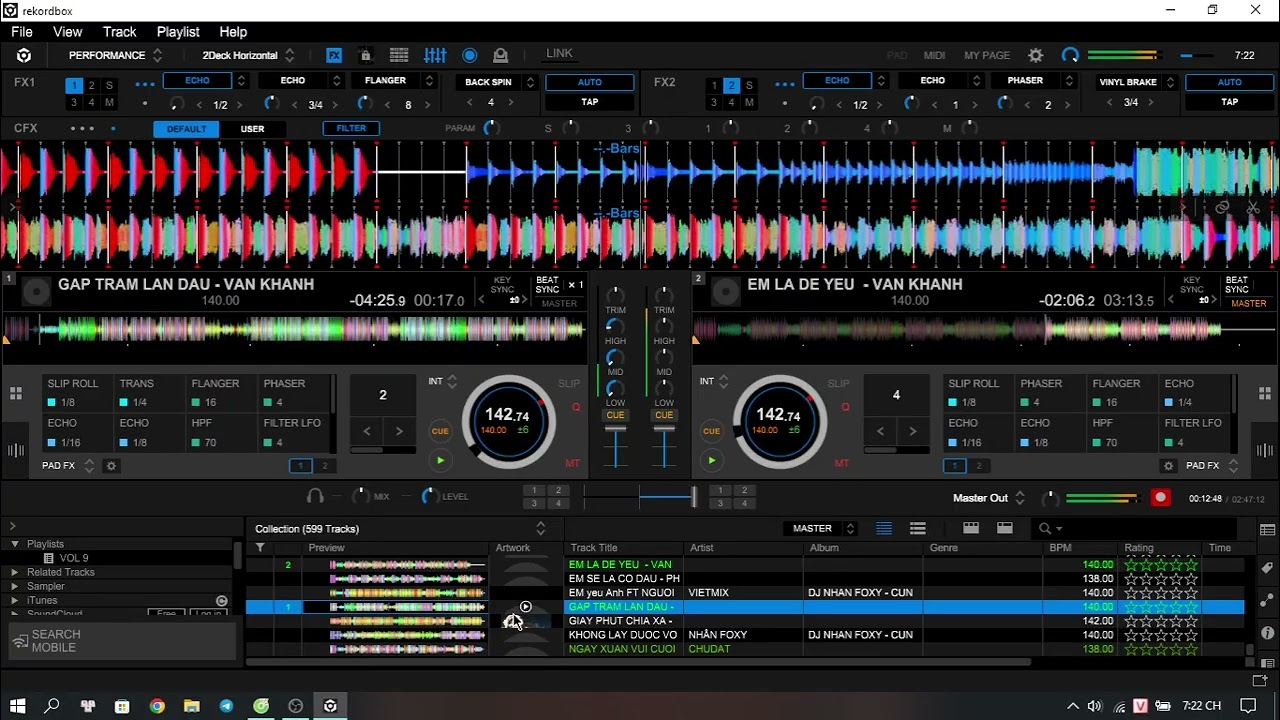1280x720 pixels.
Task: Open the PERFORMANCE mode dropdown
Action: pyautogui.click(x=115, y=56)
